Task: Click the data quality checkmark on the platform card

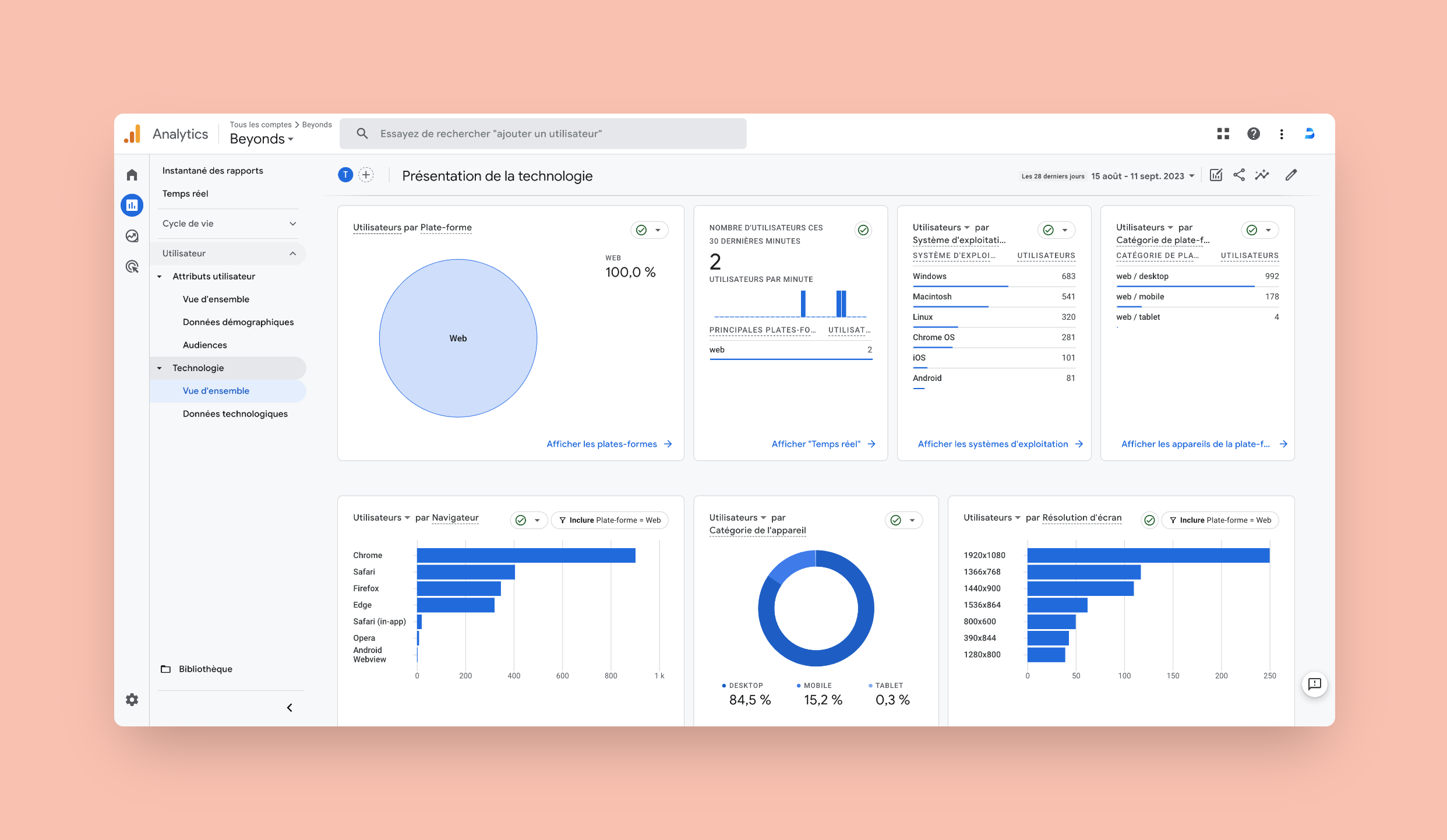Action: (x=641, y=230)
